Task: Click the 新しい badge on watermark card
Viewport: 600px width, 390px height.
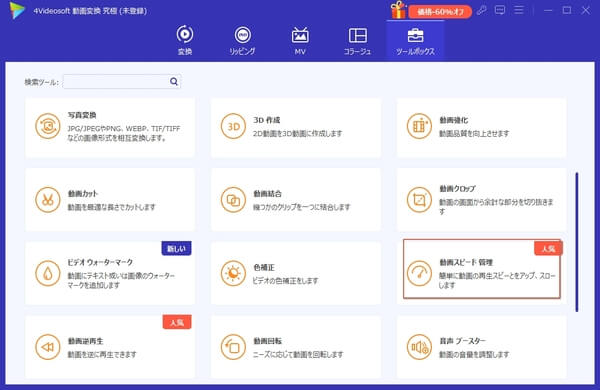Action: [176, 248]
